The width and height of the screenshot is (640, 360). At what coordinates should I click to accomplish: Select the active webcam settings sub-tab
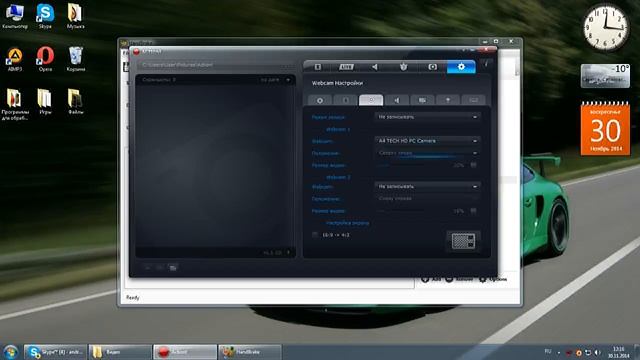click(371, 100)
